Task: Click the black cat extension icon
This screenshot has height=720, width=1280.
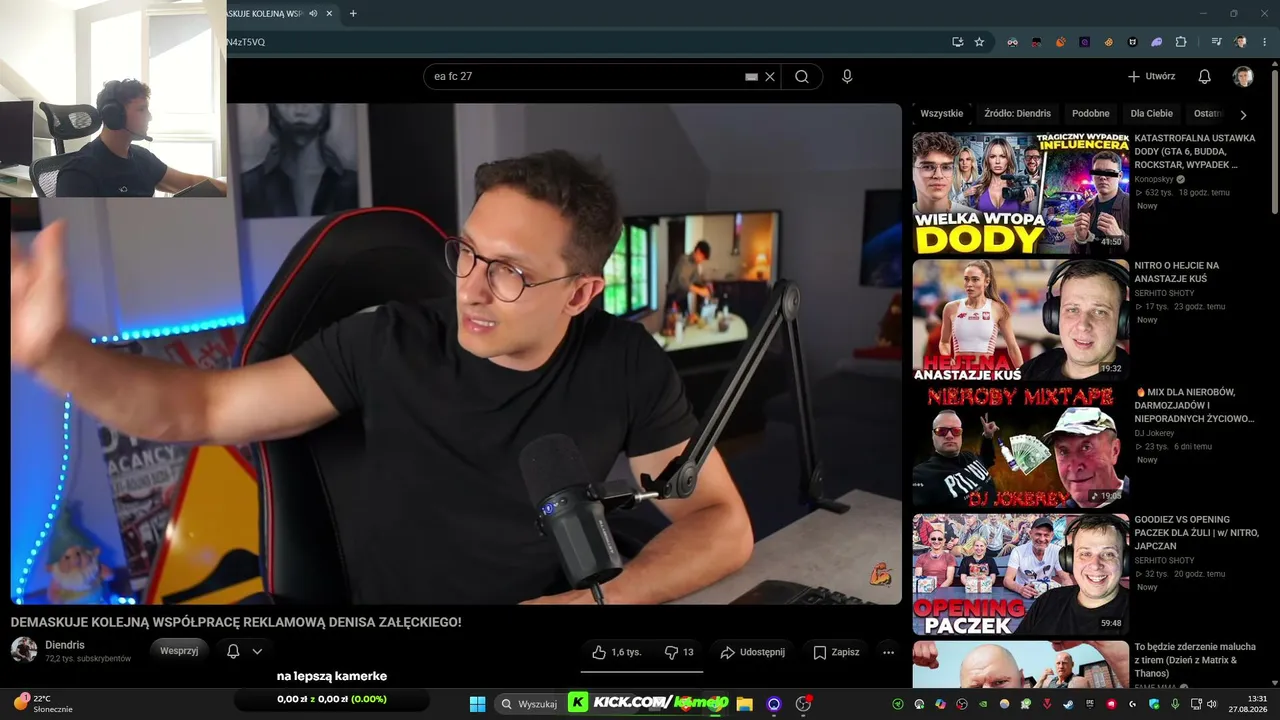Action: [x=1133, y=42]
